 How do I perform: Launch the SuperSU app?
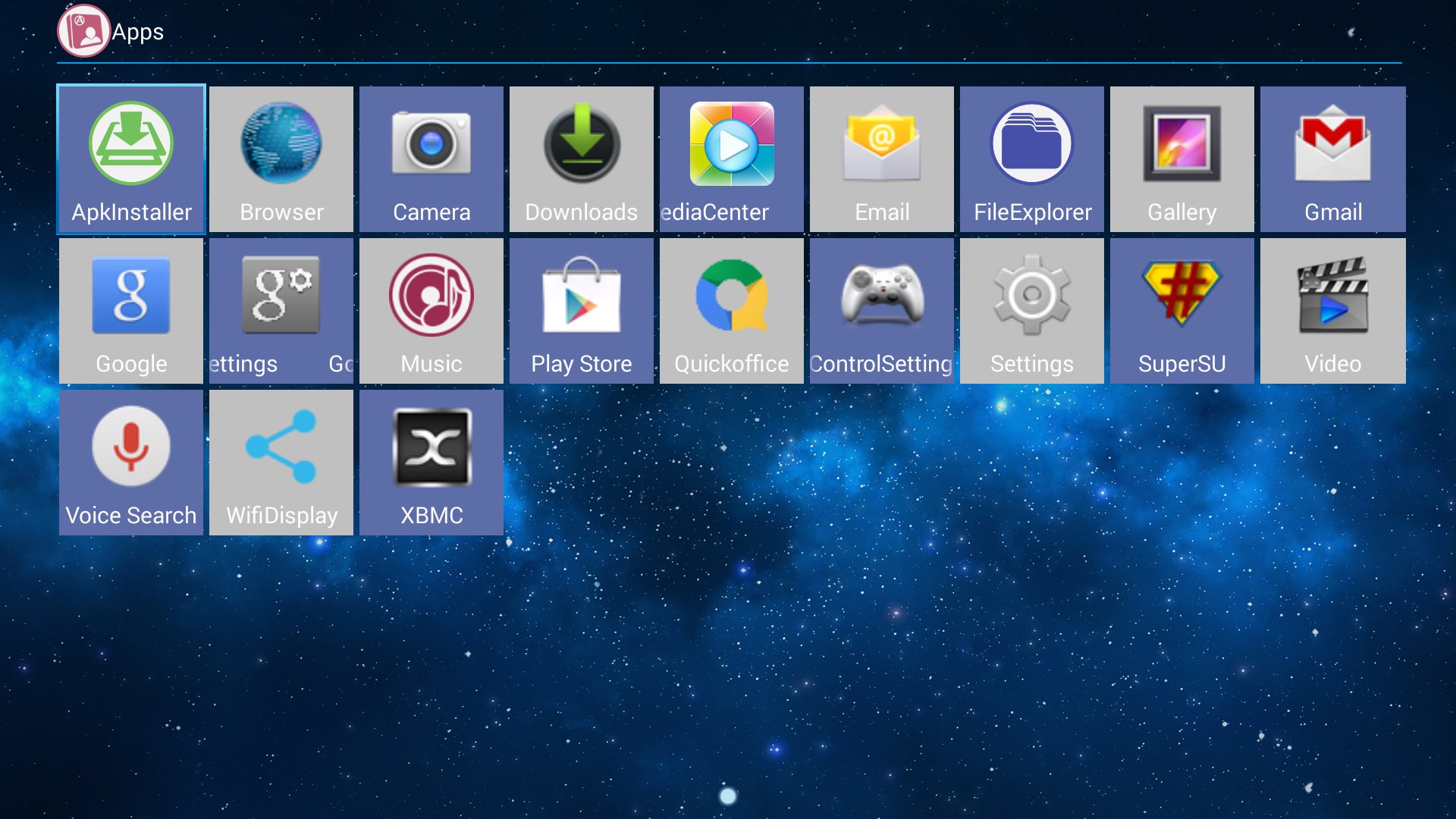[x=1182, y=311]
